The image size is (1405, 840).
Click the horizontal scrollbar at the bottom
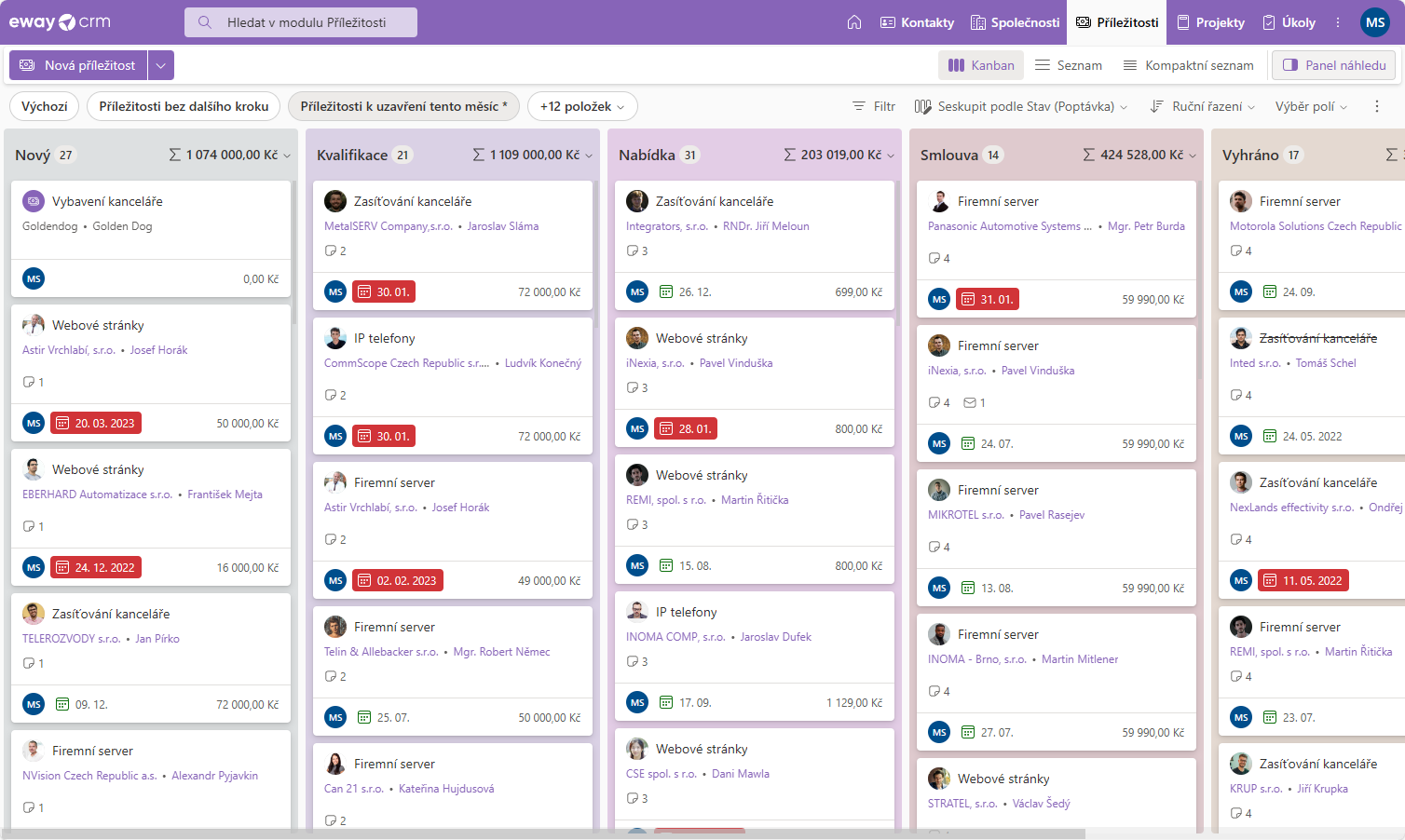(542, 834)
